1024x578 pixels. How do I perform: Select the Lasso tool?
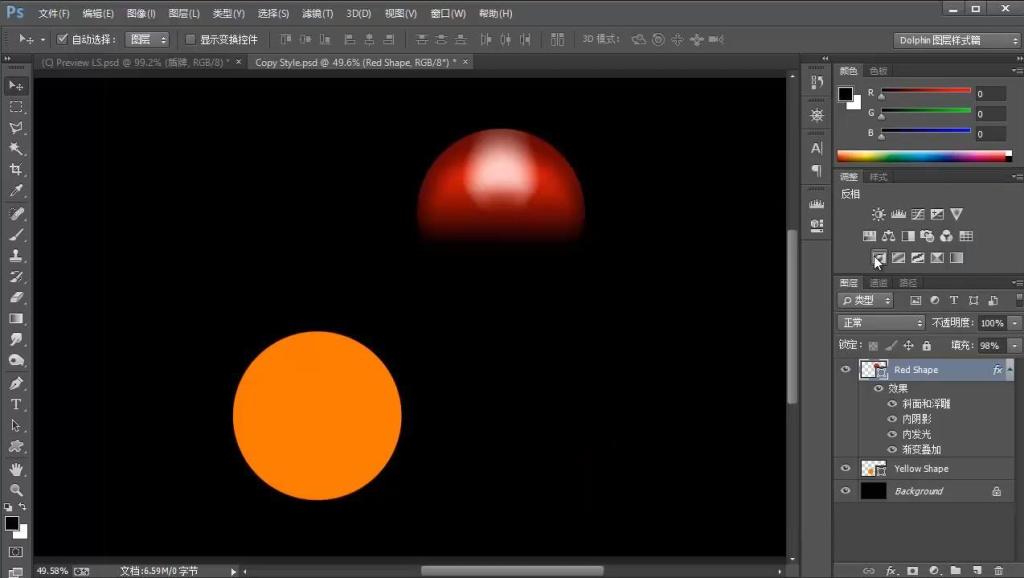point(16,127)
